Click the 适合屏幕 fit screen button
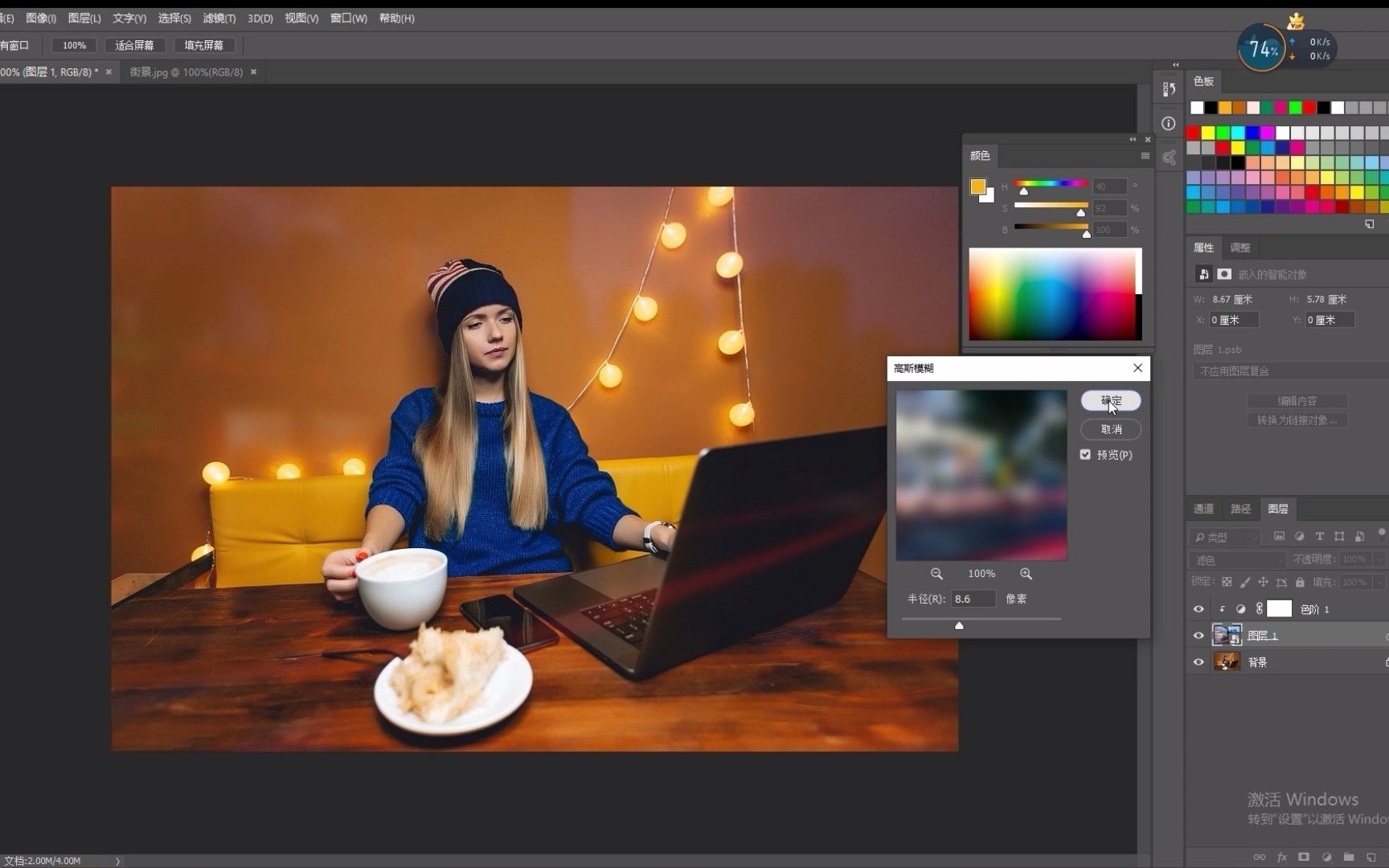This screenshot has height=868, width=1389. tap(134, 46)
